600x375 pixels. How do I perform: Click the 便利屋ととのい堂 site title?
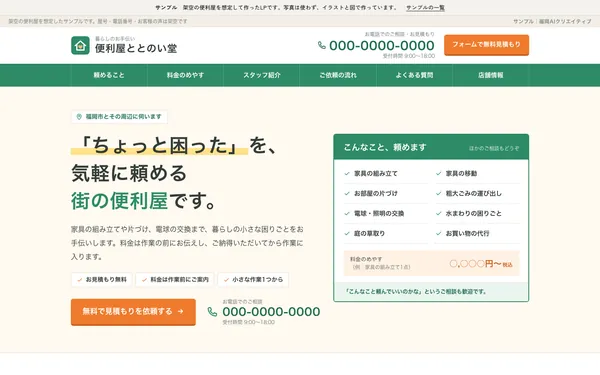136,49
